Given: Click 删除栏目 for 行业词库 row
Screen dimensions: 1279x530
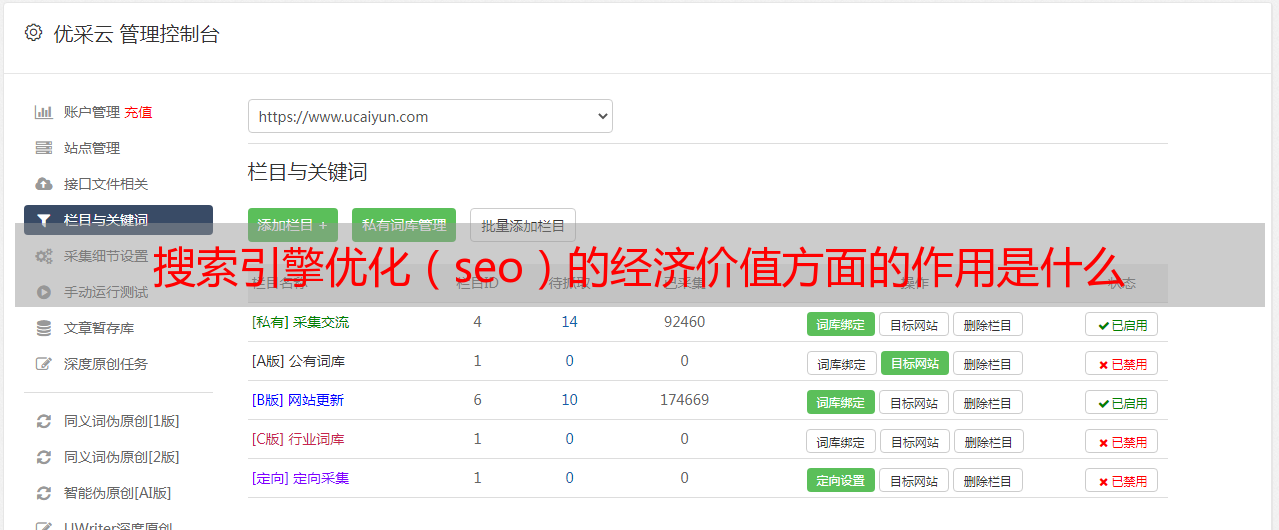Looking at the screenshot, I should 989,441.
